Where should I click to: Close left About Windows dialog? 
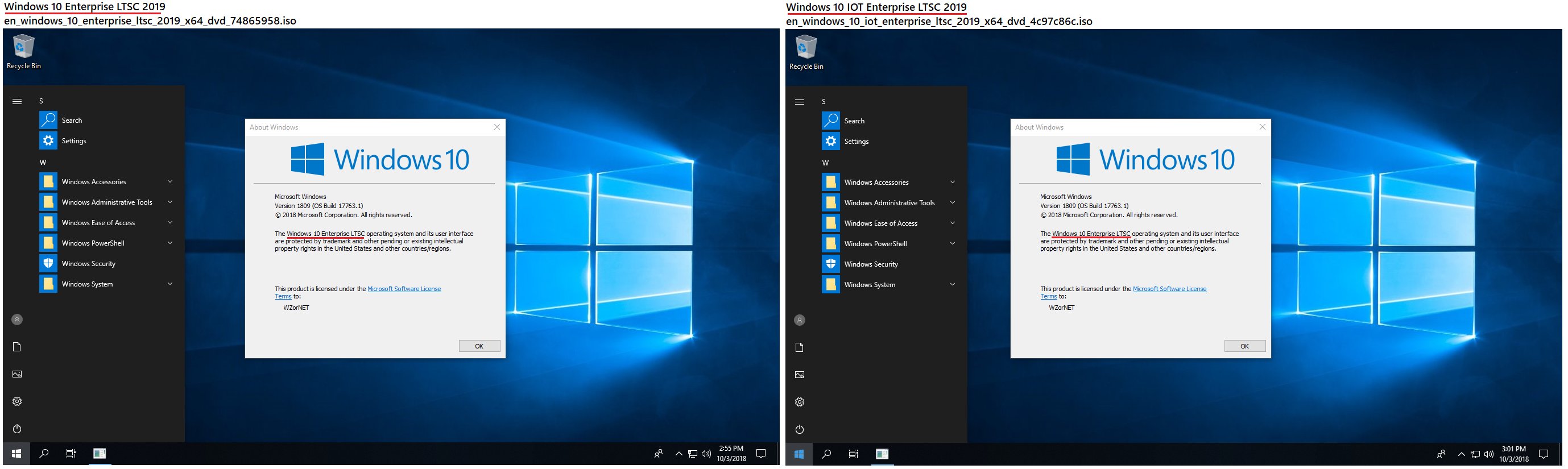coord(497,127)
